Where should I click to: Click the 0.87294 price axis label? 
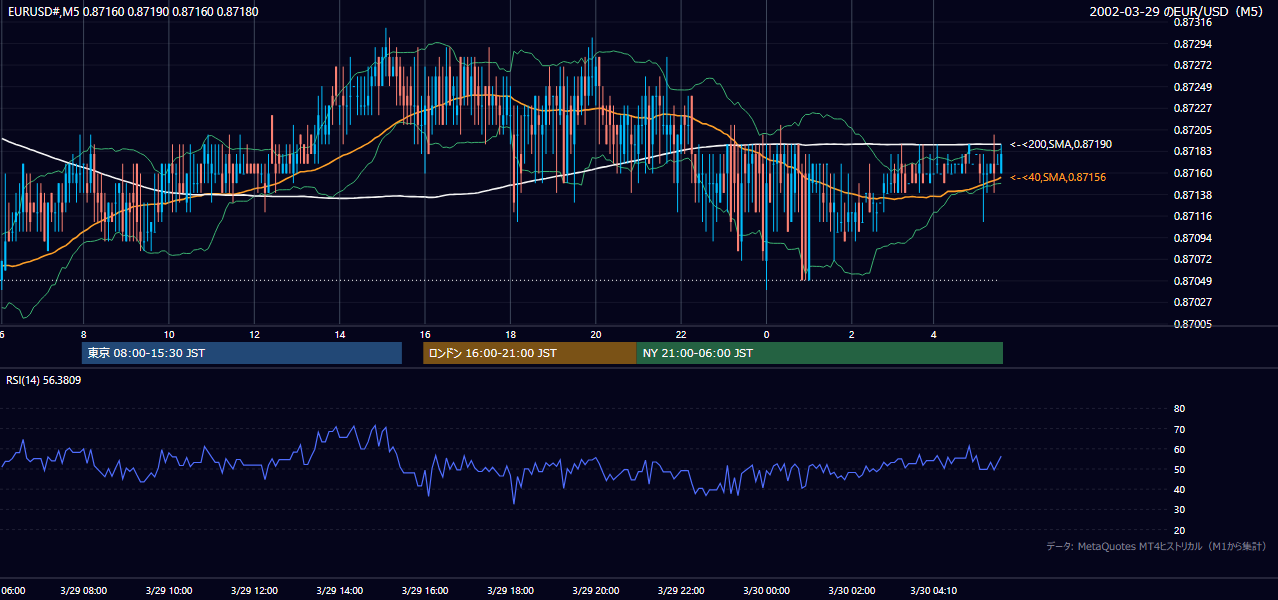[x=1192, y=44]
